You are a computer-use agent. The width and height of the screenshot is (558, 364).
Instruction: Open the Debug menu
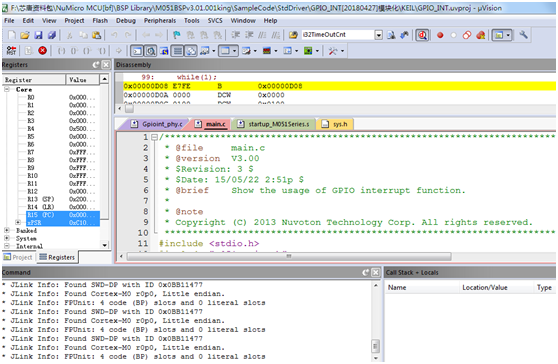(x=126, y=21)
